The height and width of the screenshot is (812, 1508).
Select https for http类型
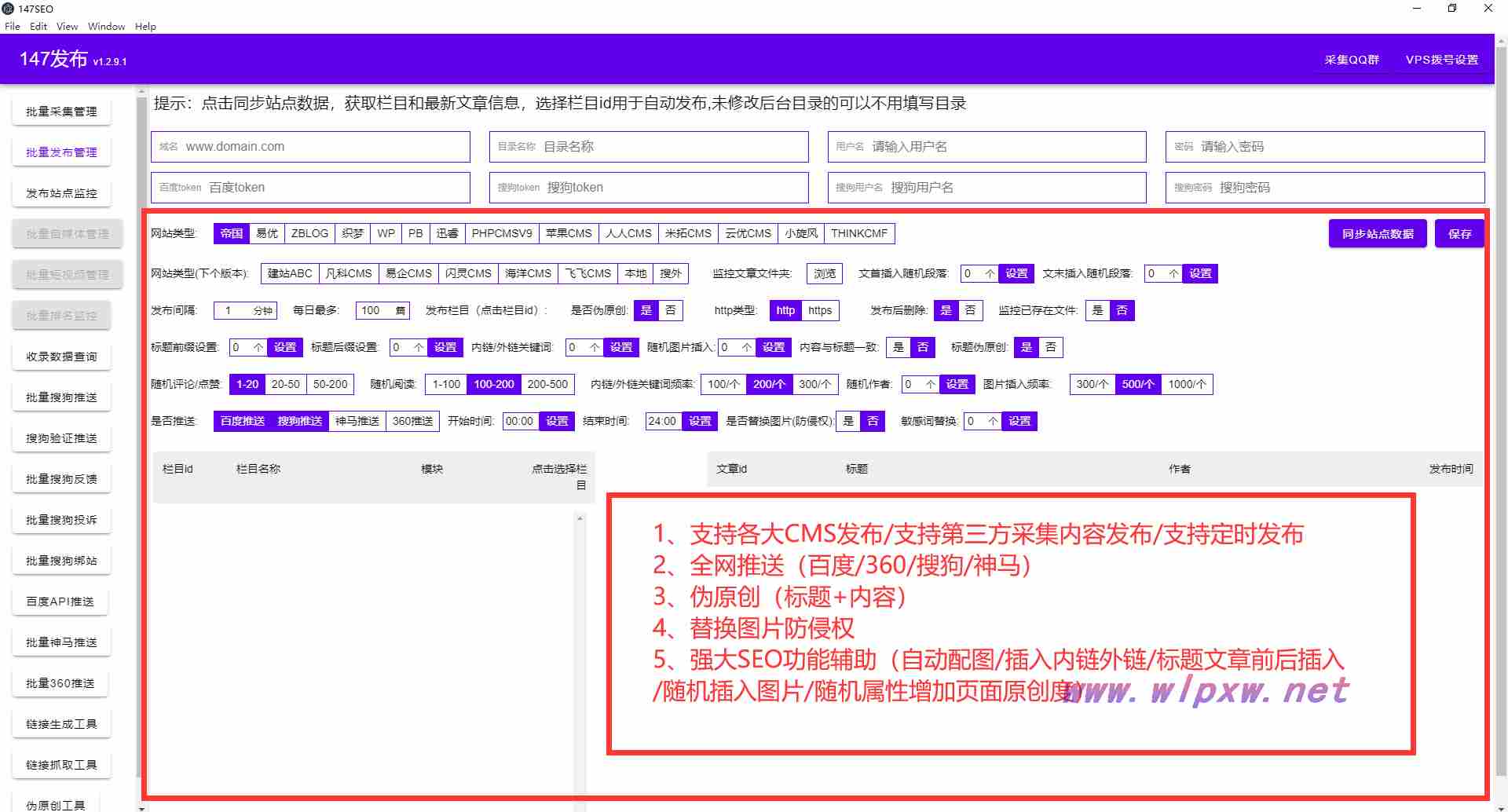(x=820, y=310)
